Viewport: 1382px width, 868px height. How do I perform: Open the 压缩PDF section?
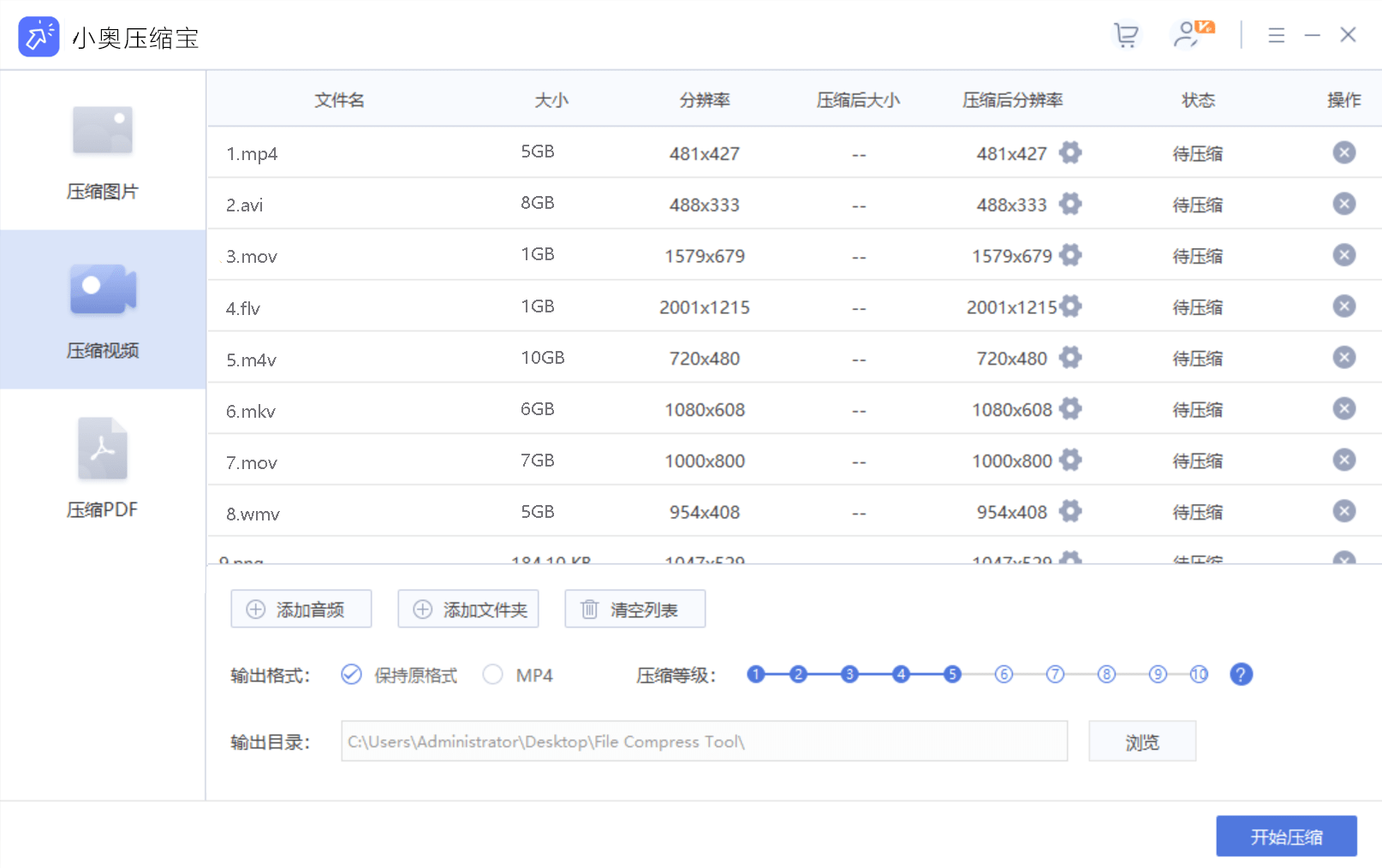103,468
